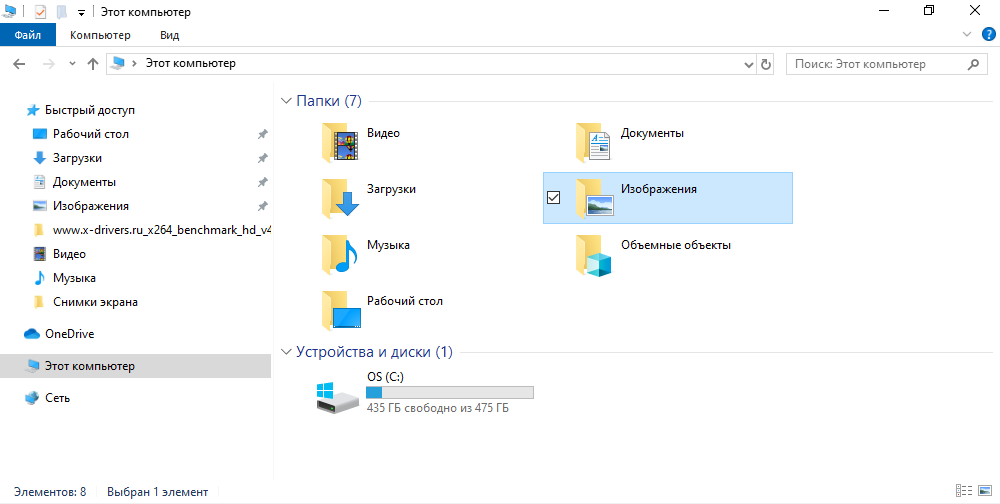
Task: Open the Загрузки folder in main pane
Action: click(340, 198)
